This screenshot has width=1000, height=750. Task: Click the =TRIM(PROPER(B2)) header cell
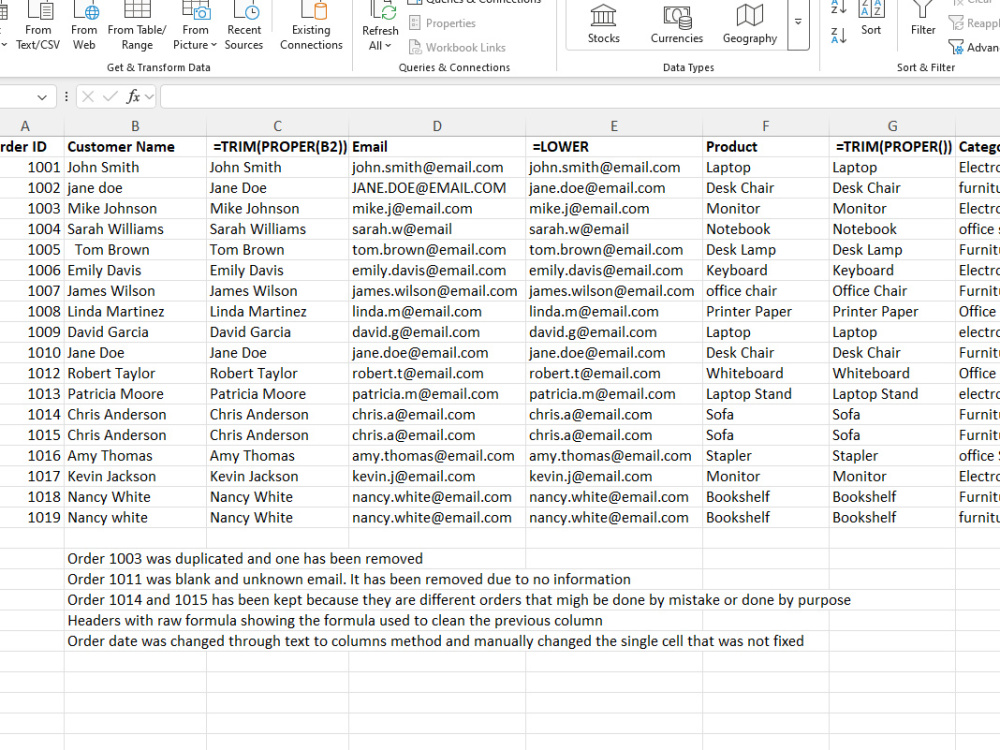click(x=277, y=147)
